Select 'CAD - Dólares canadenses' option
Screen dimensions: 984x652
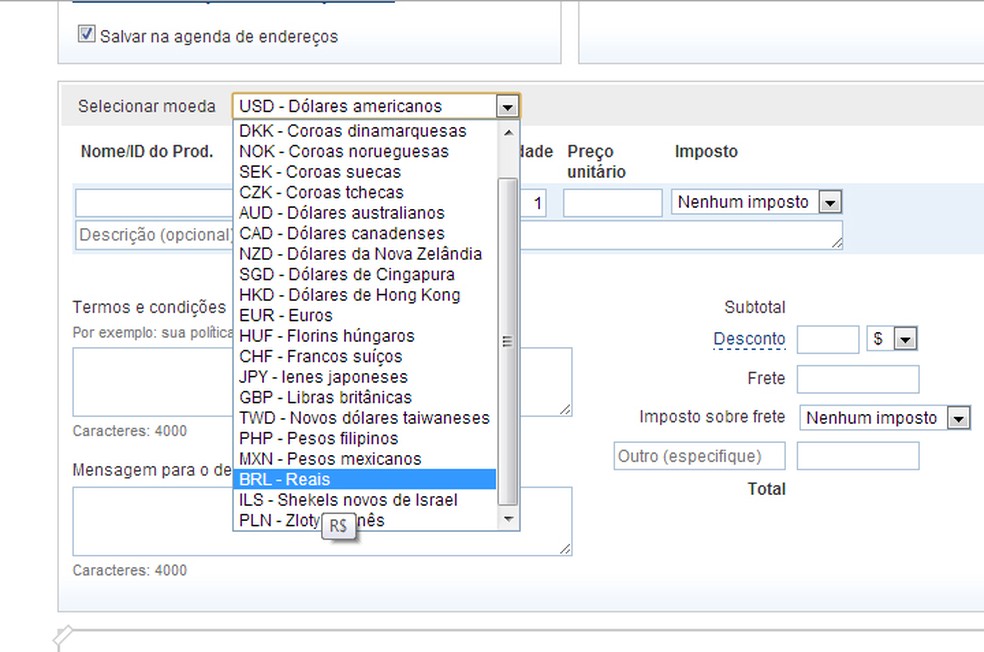pyautogui.click(x=364, y=233)
